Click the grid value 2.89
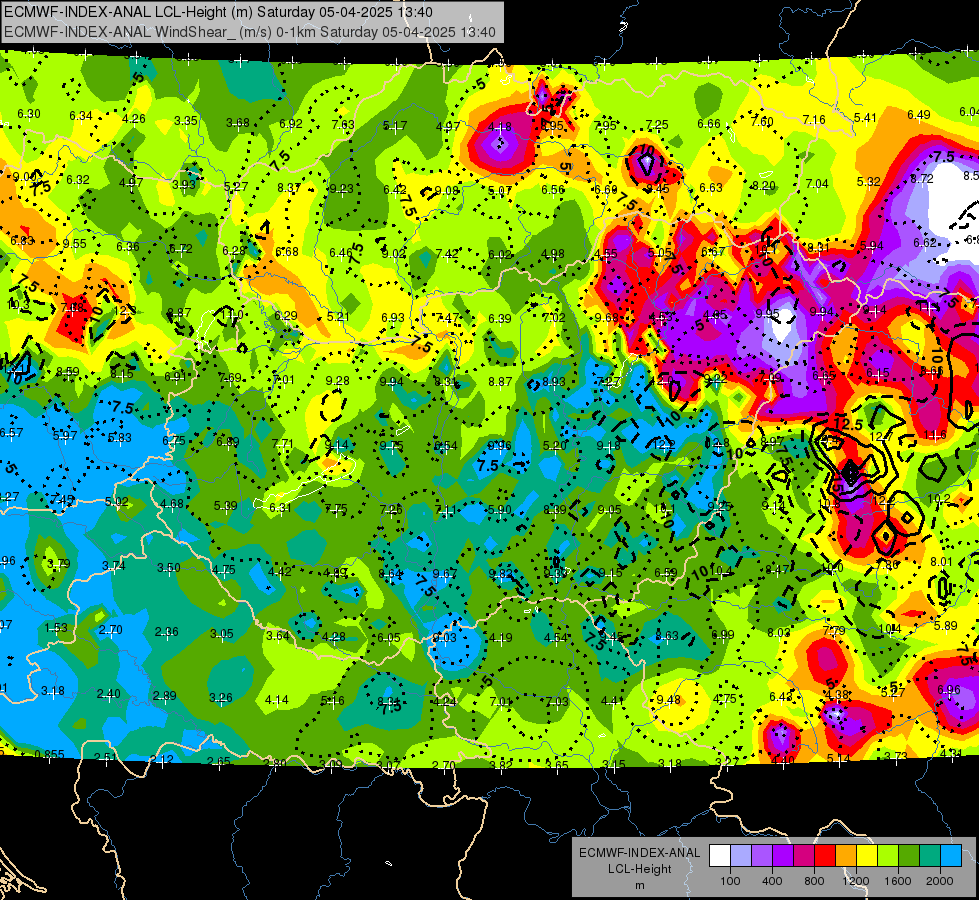The width and height of the screenshot is (979, 900). (x=165, y=696)
